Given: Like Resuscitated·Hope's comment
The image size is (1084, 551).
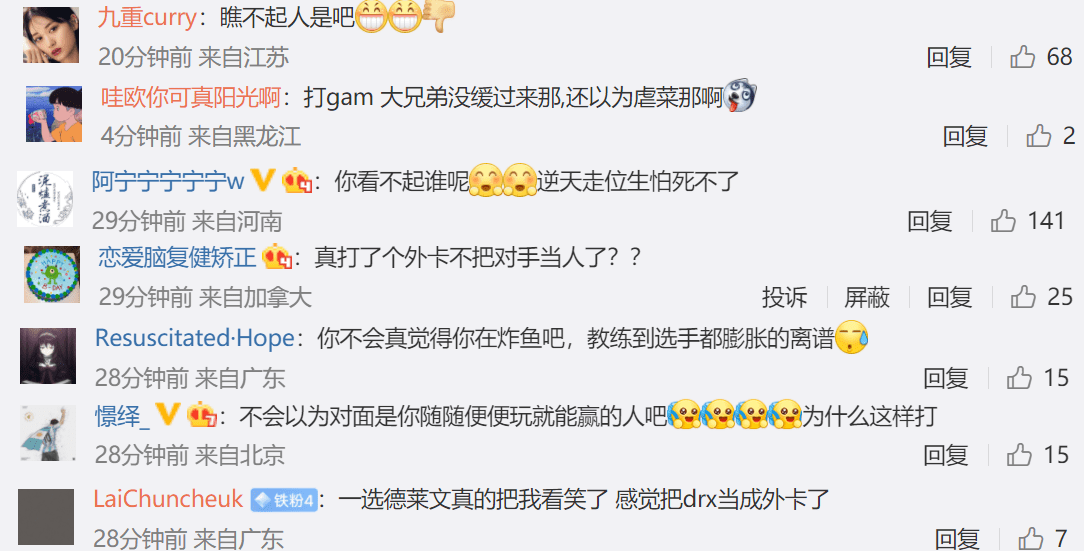Looking at the screenshot, I should pyautogui.click(x=1019, y=378).
